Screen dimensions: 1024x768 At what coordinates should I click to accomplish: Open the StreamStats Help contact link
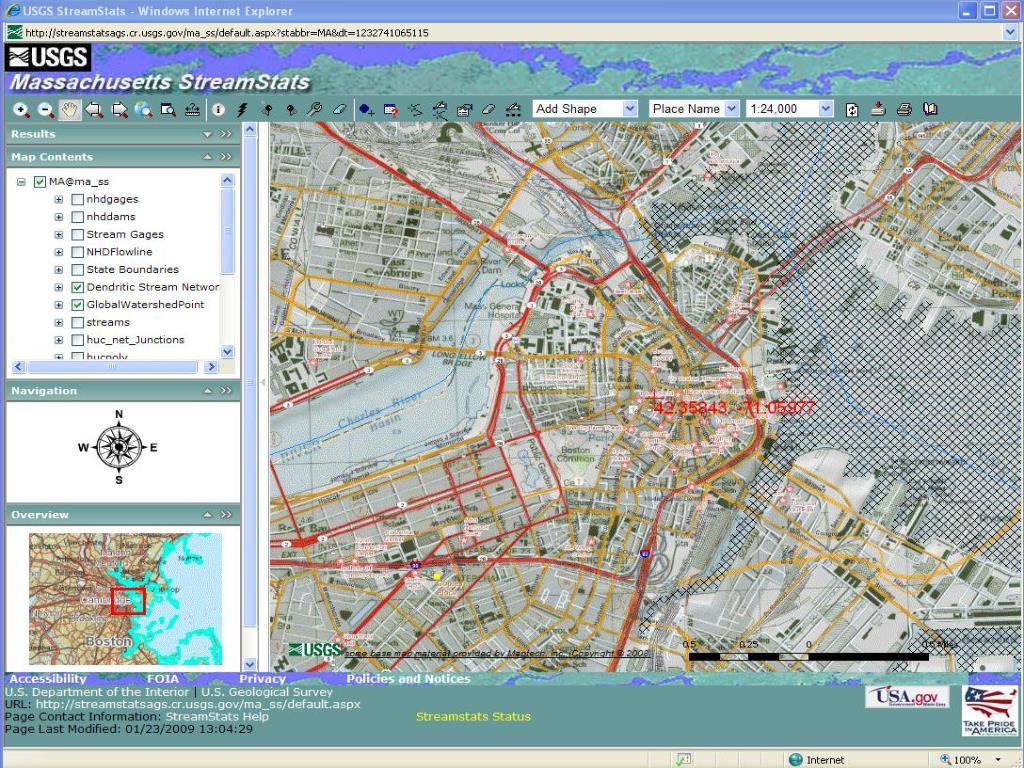tap(217, 716)
